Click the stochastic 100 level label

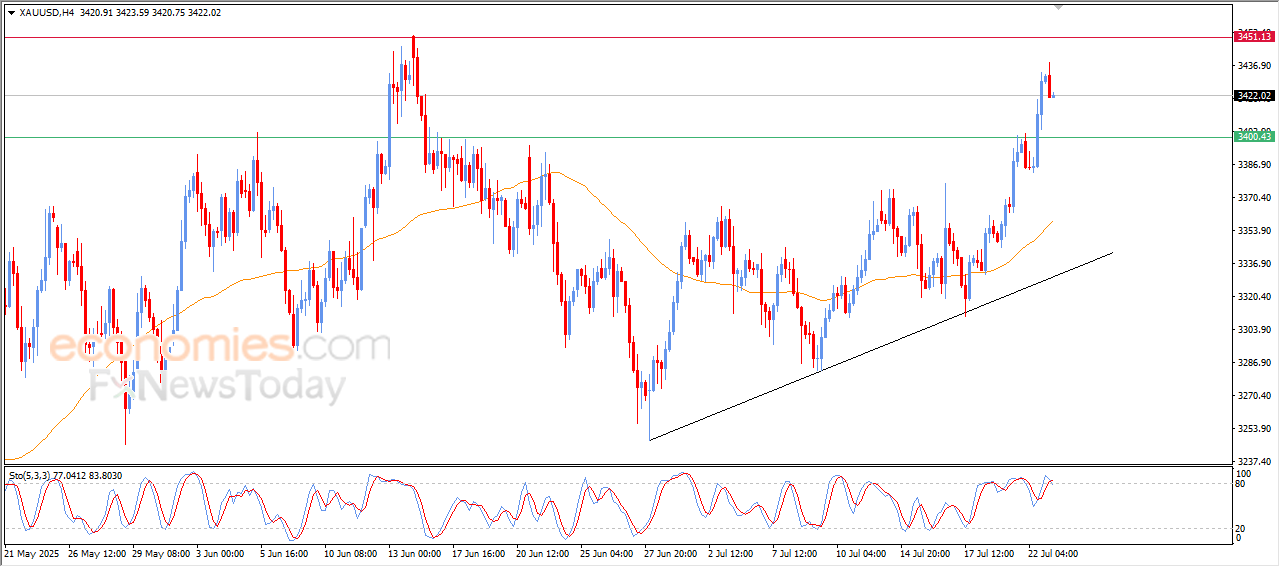1245,473
